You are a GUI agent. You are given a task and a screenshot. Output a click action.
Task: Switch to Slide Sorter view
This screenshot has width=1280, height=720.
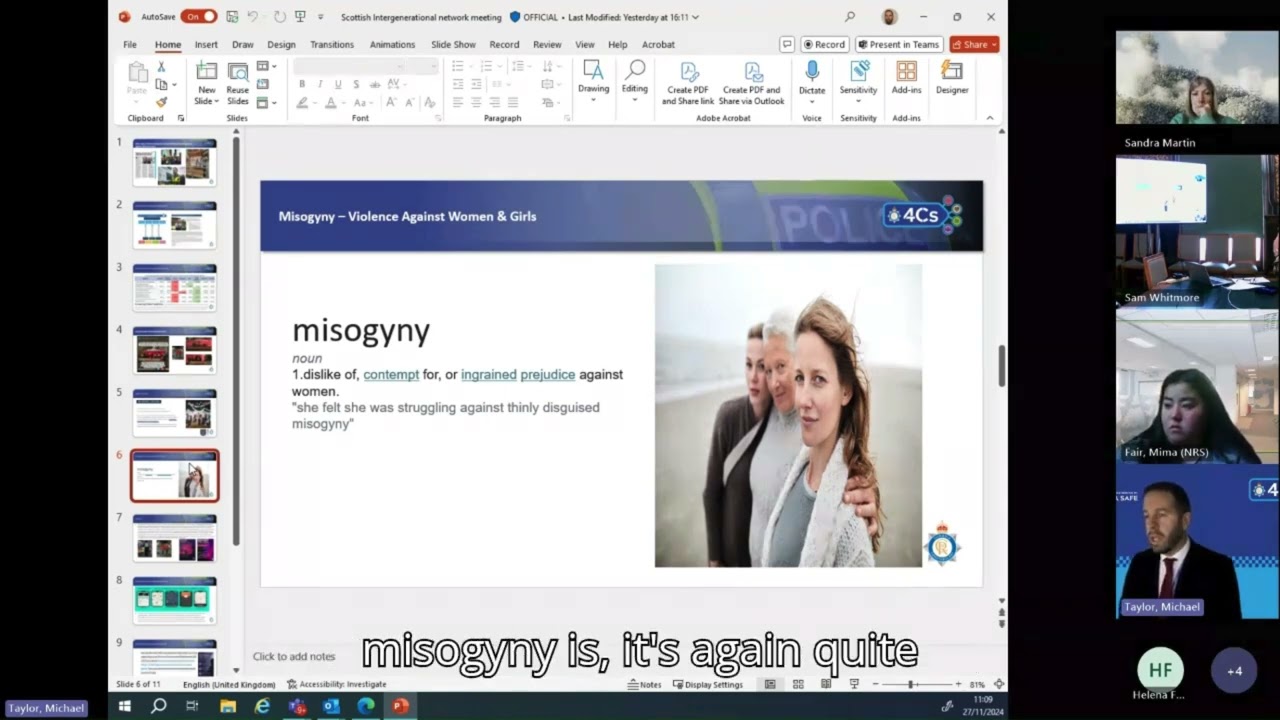[798, 684]
